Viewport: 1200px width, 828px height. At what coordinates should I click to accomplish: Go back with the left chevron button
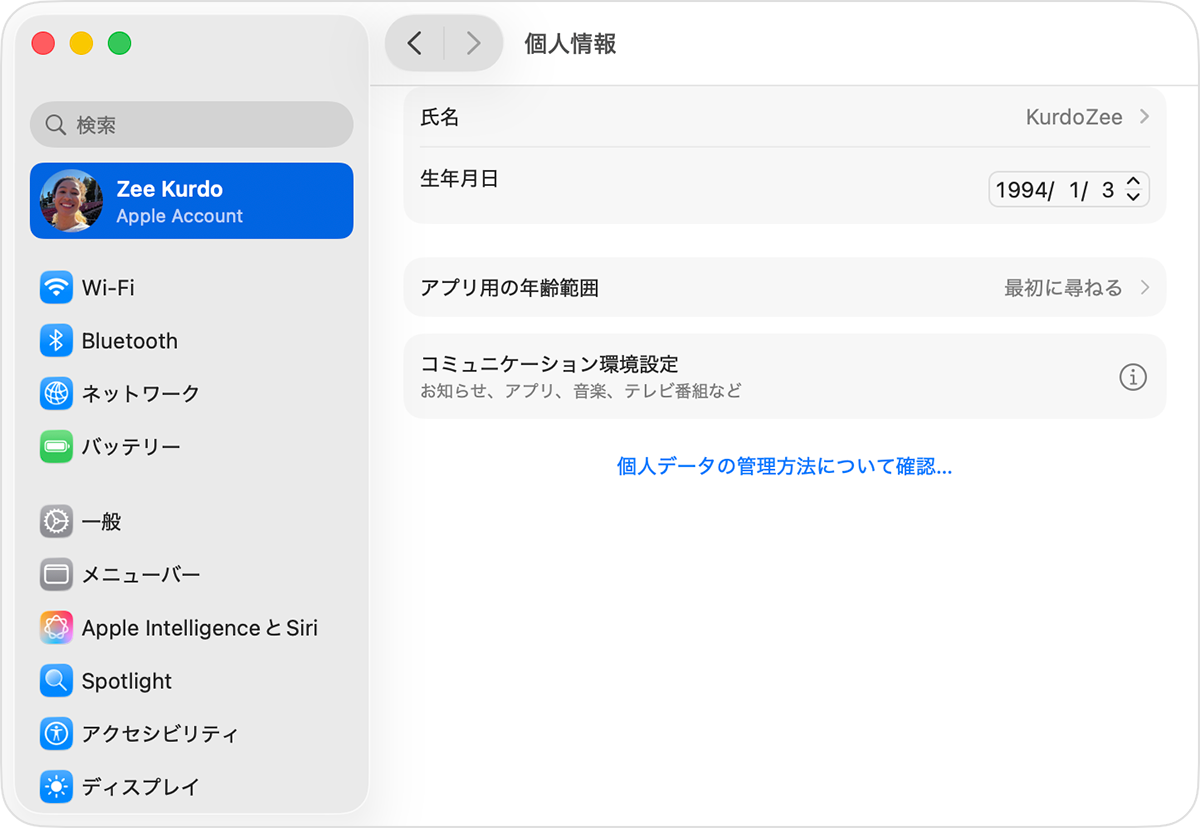[415, 43]
